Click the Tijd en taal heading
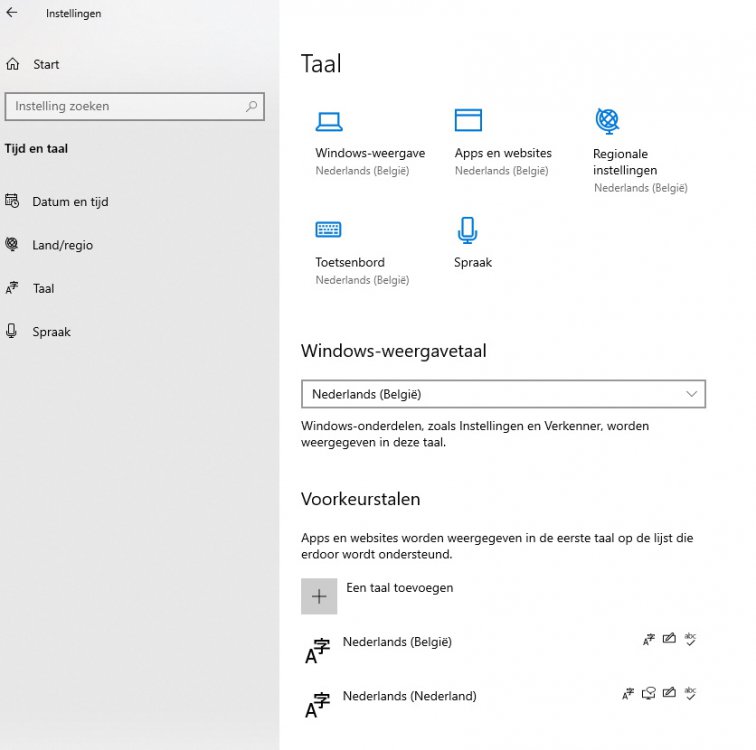The width and height of the screenshot is (756, 750). (36, 148)
